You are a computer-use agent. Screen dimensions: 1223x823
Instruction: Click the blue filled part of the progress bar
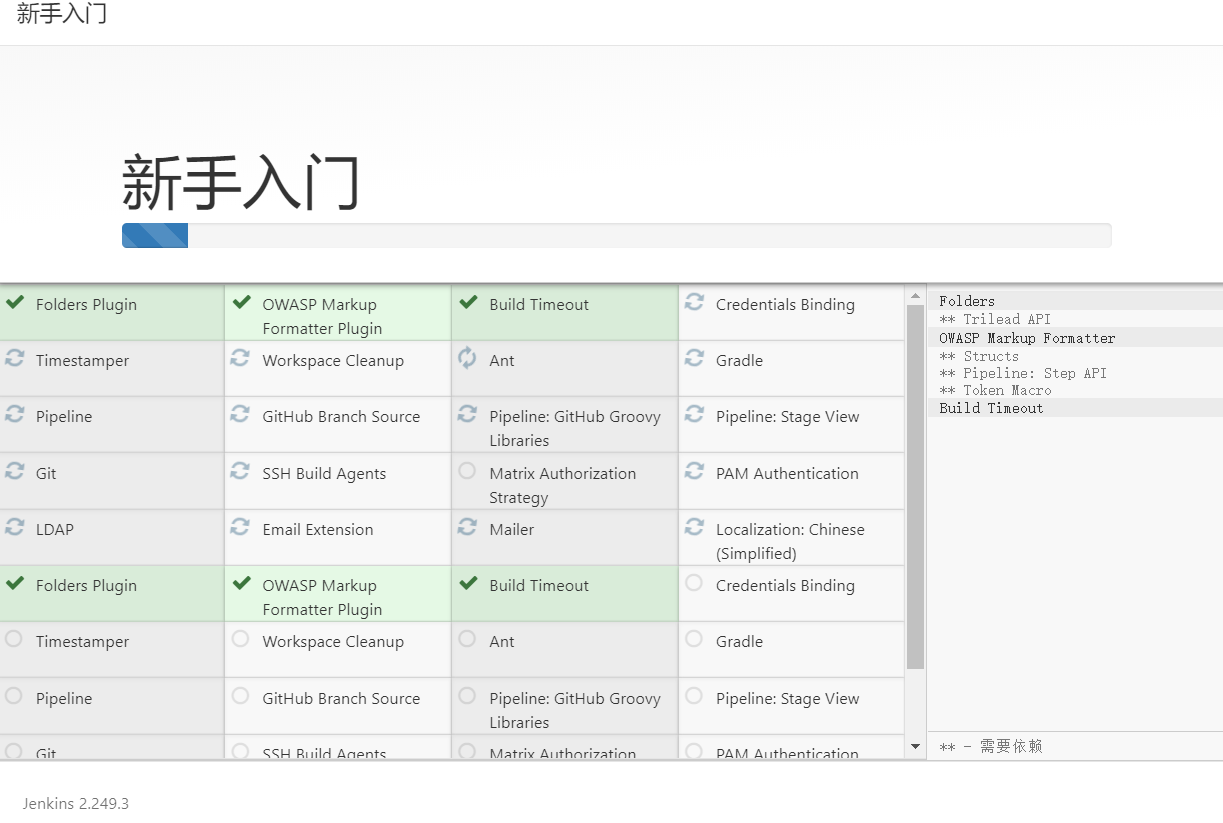(155, 236)
